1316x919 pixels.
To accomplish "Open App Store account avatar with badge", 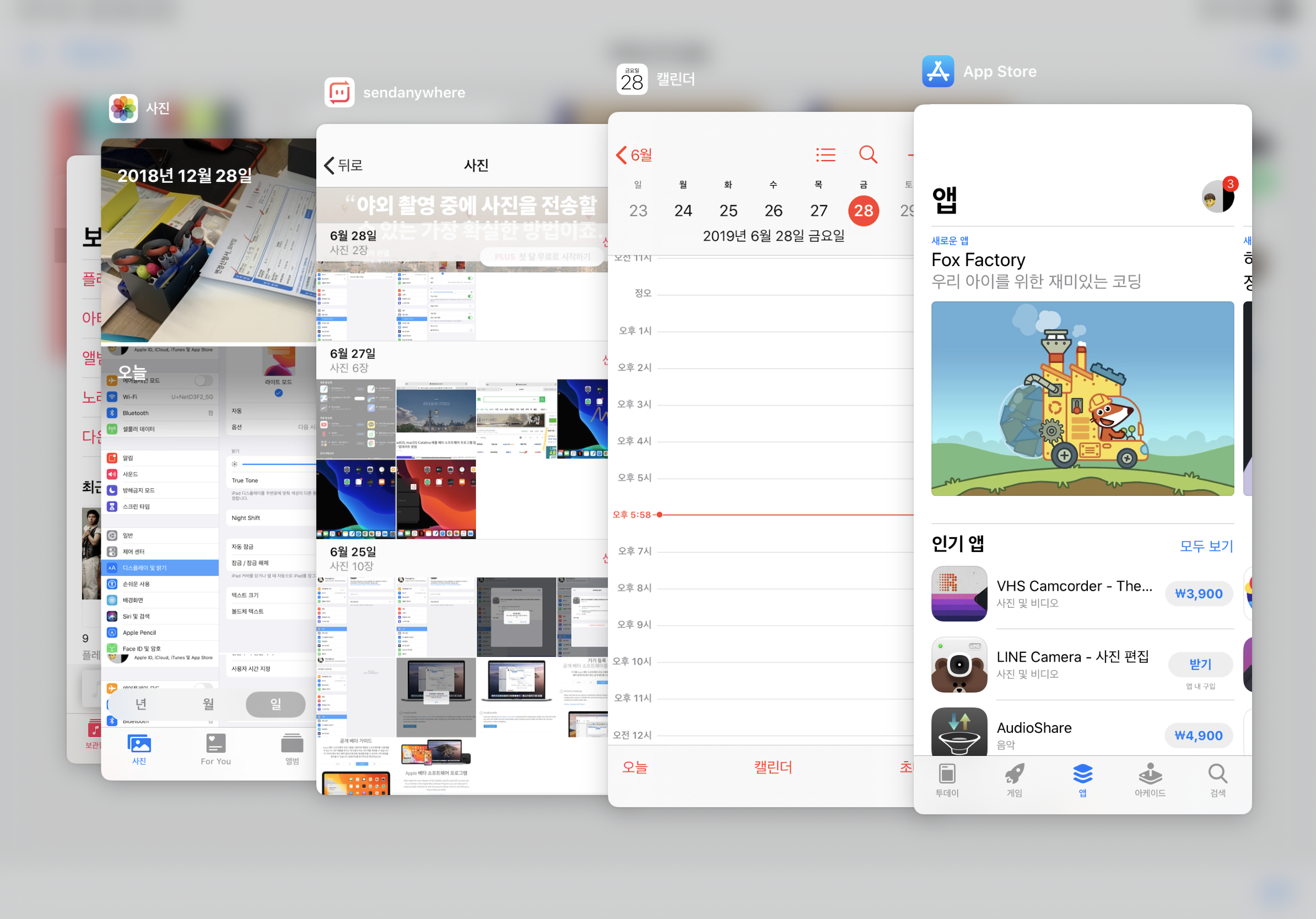I will point(1217,197).
